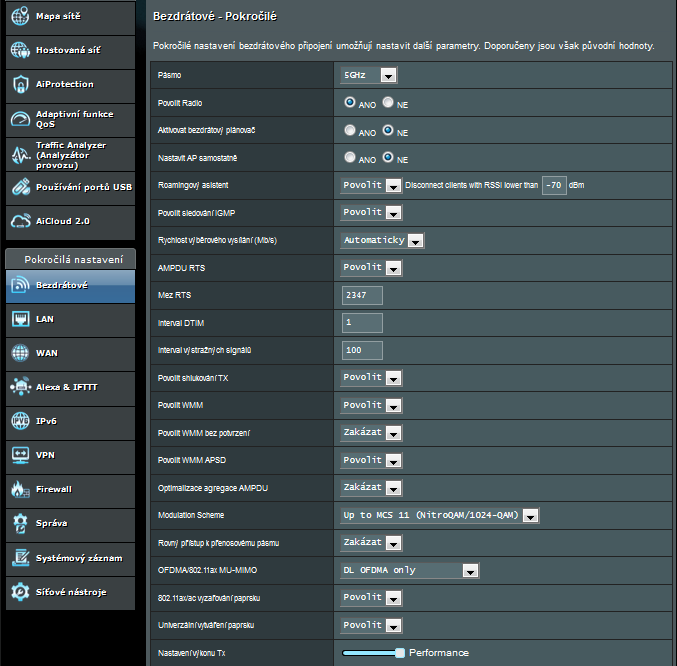
Task: Click the Tx power level slider
Action: click(372, 652)
